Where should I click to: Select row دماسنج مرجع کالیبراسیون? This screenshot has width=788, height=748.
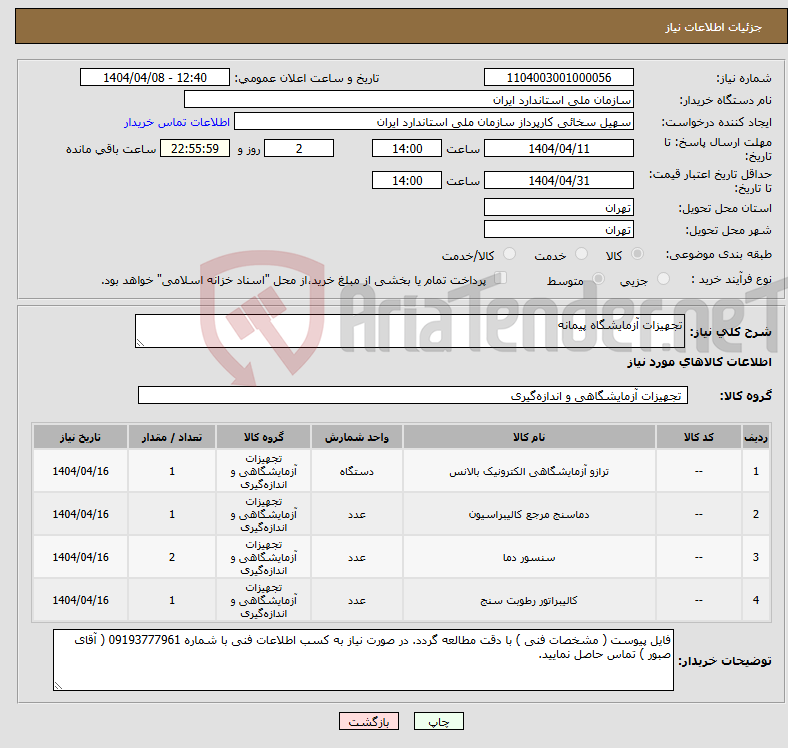point(402,514)
